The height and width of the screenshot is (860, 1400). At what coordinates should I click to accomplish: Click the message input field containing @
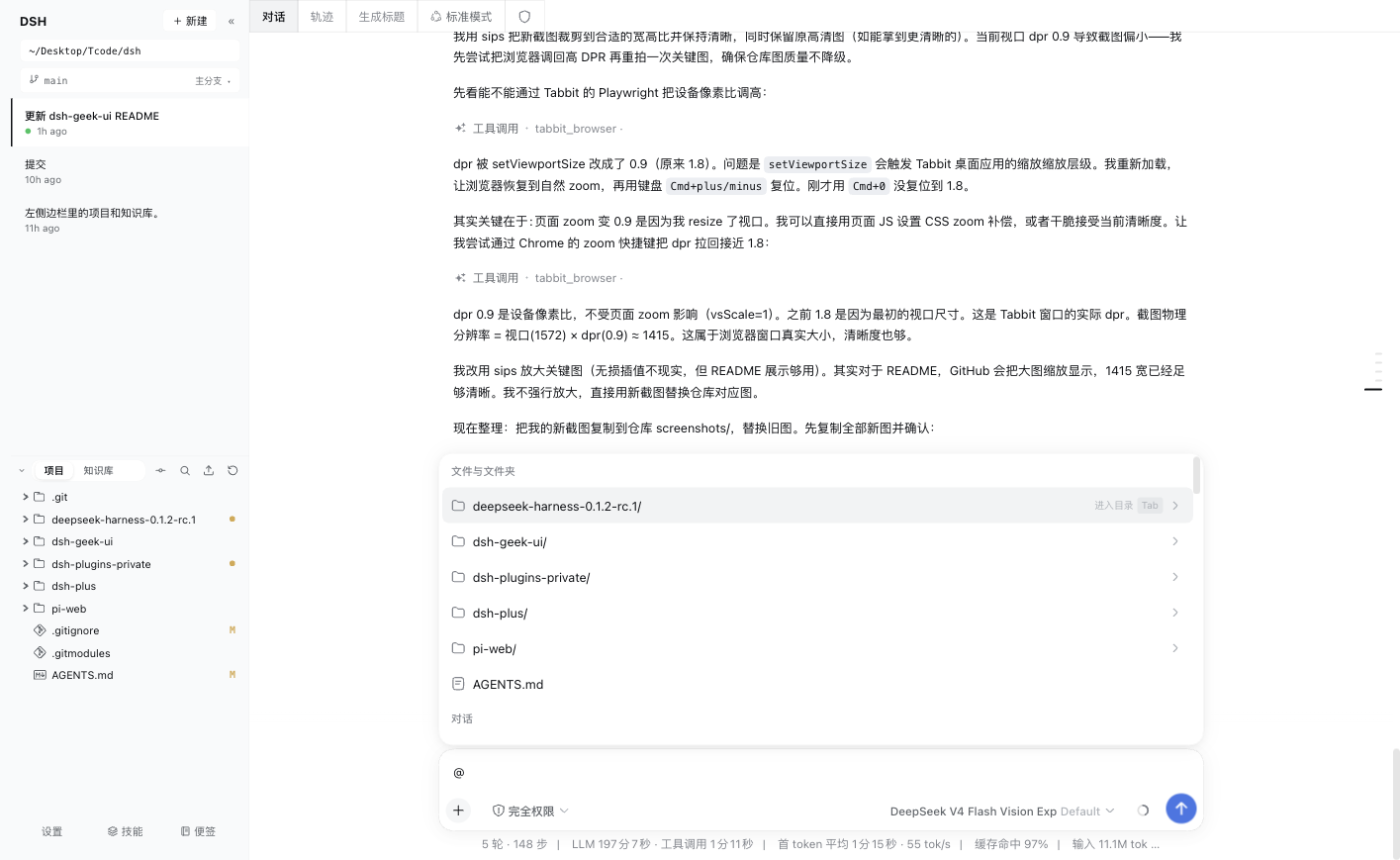pos(820,772)
